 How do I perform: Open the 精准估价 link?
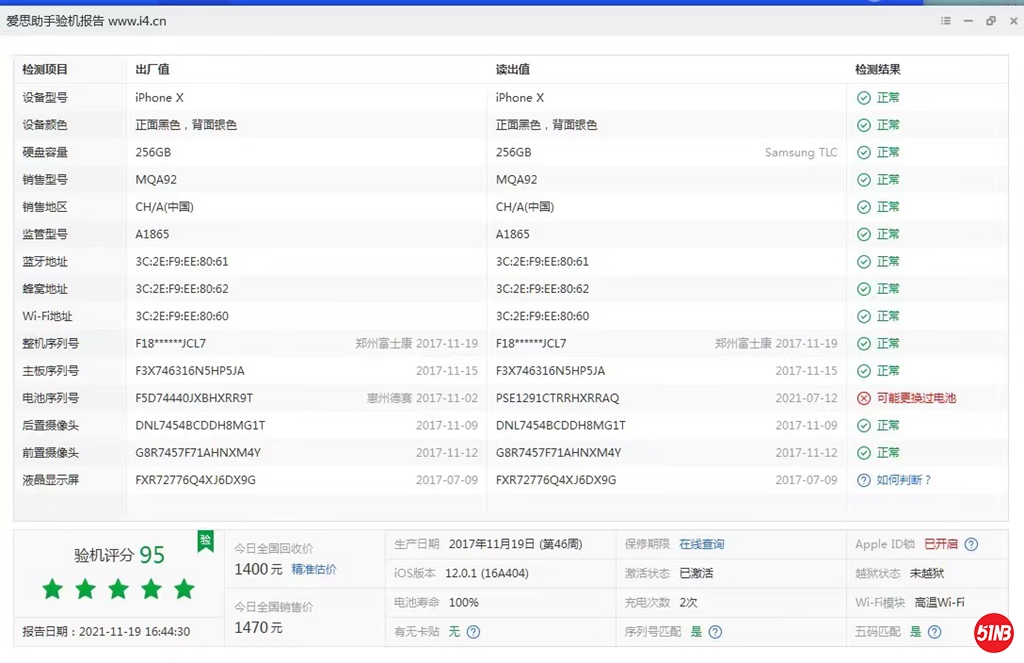point(314,569)
